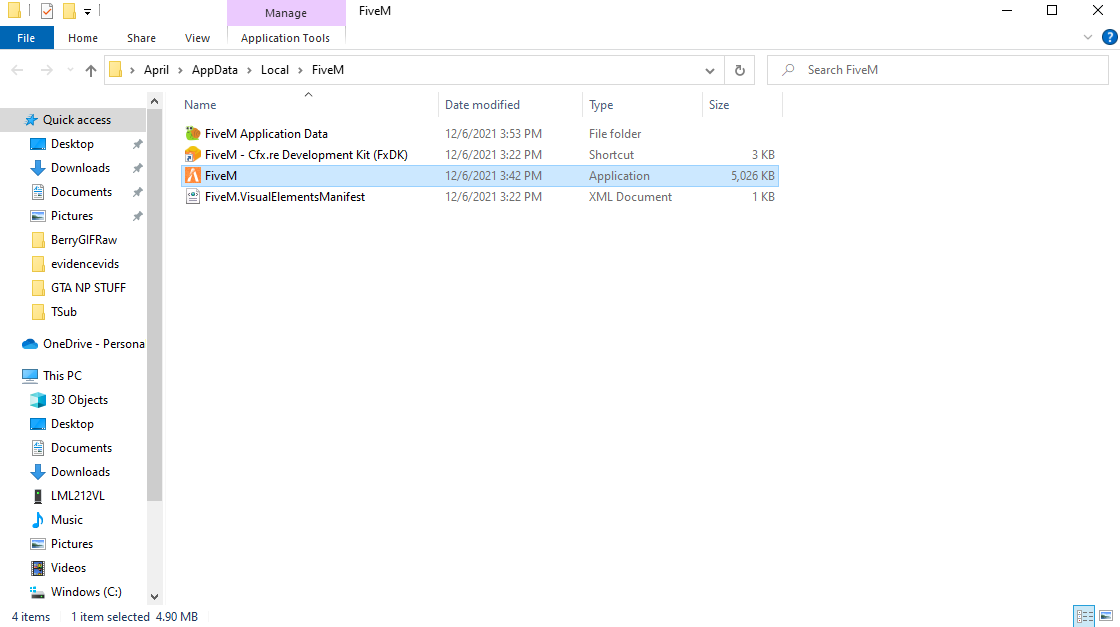This screenshot has width=1120, height=627.
Task: Click the Downloads arrow icon under Quick access
Action: [38, 168]
